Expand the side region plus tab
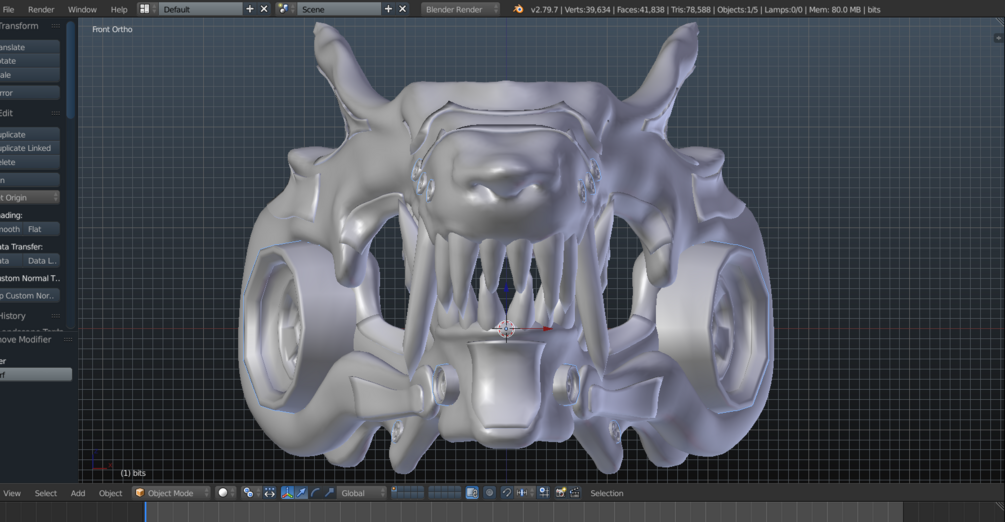 click(x=997, y=38)
